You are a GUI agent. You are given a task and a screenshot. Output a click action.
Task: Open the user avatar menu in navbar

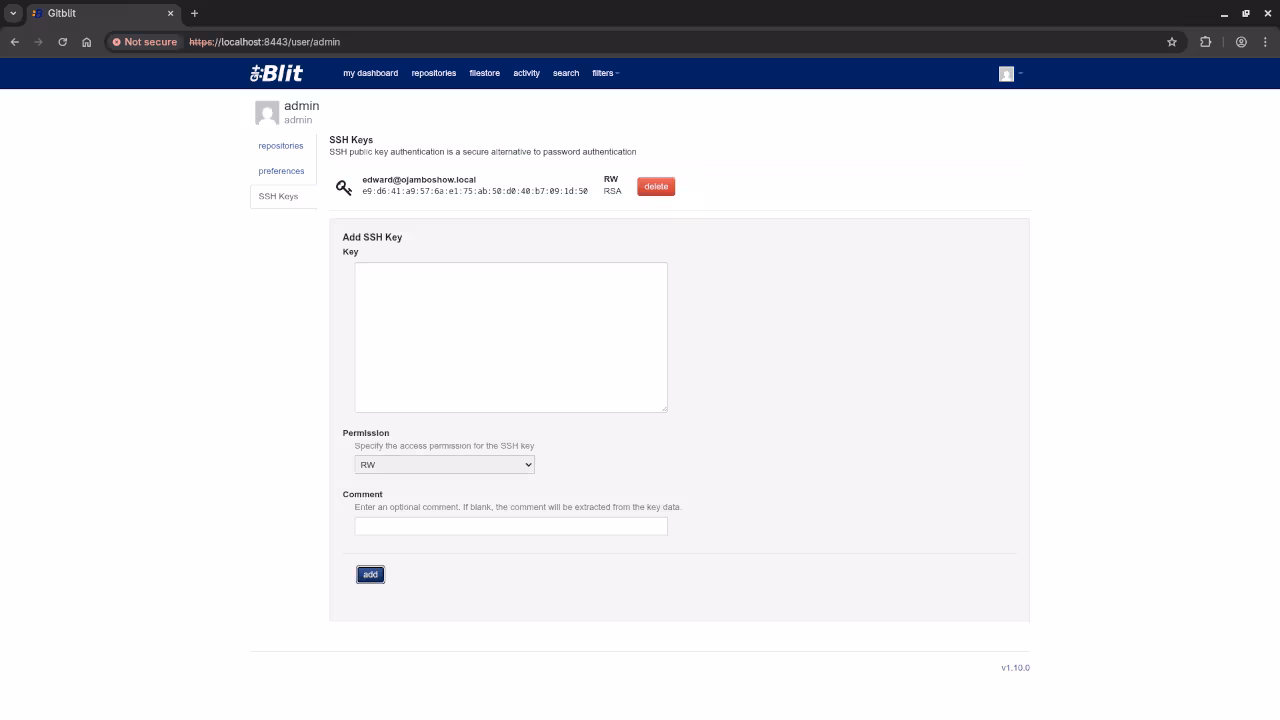point(1010,74)
